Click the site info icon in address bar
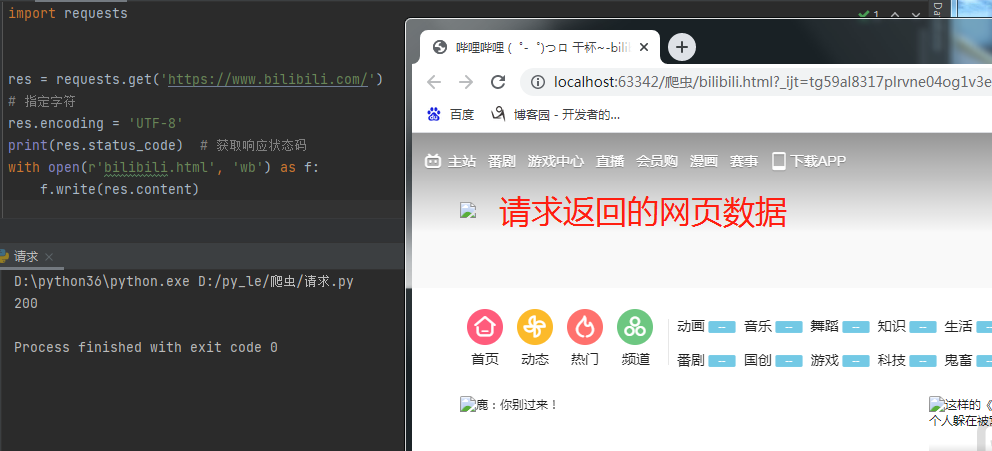 537,82
